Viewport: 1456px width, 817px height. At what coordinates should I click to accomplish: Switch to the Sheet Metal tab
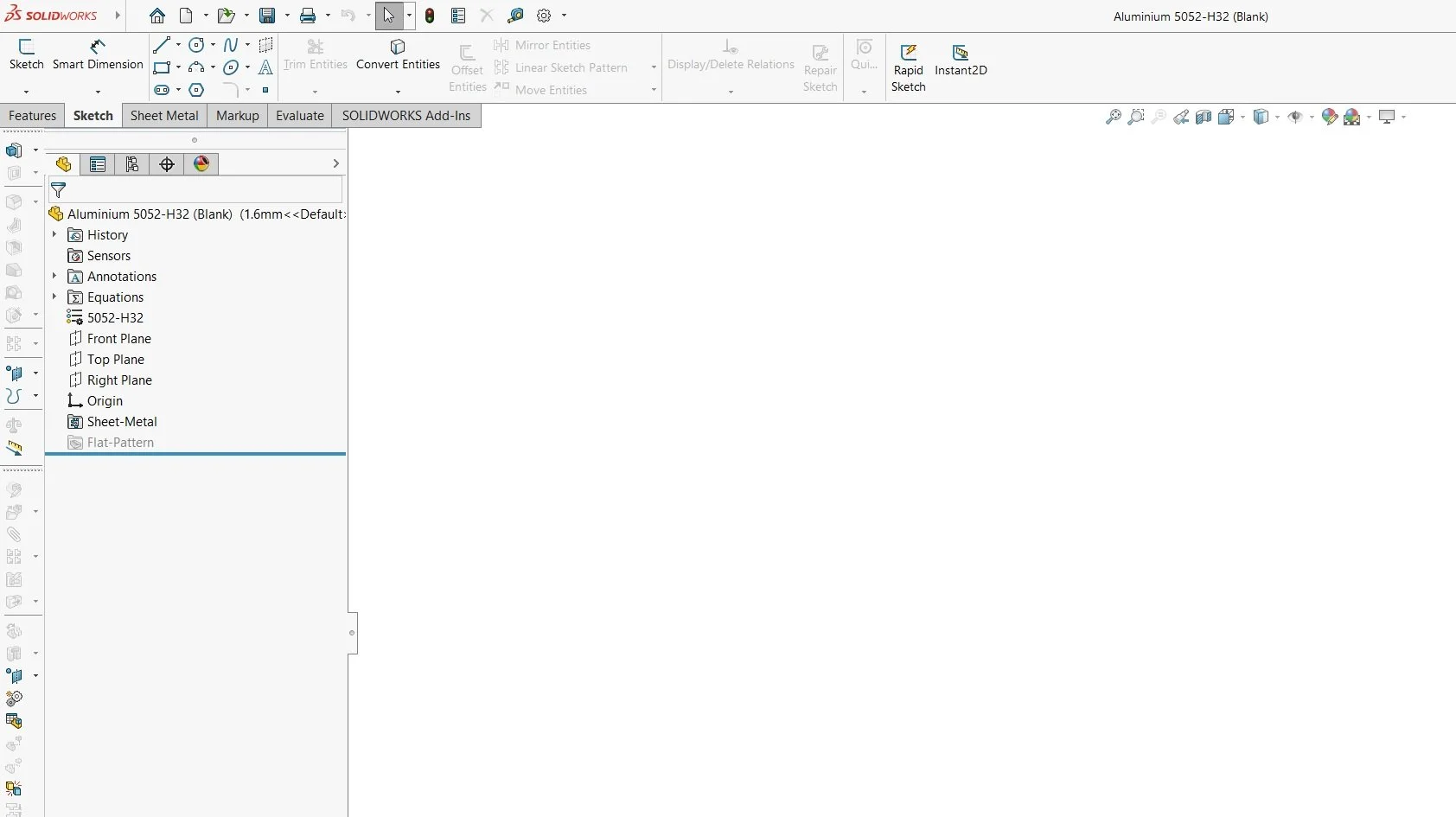coord(164,116)
